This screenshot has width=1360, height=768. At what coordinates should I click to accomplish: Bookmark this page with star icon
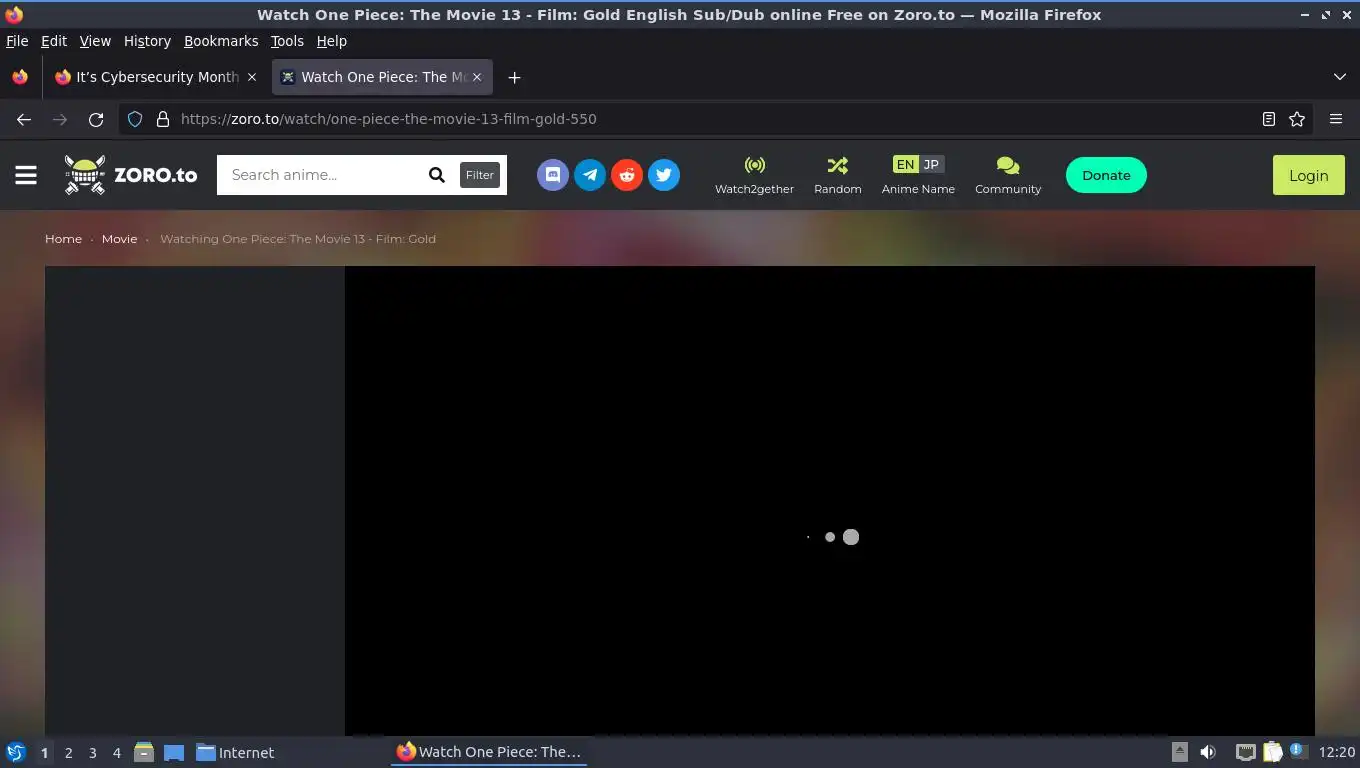(x=1297, y=119)
